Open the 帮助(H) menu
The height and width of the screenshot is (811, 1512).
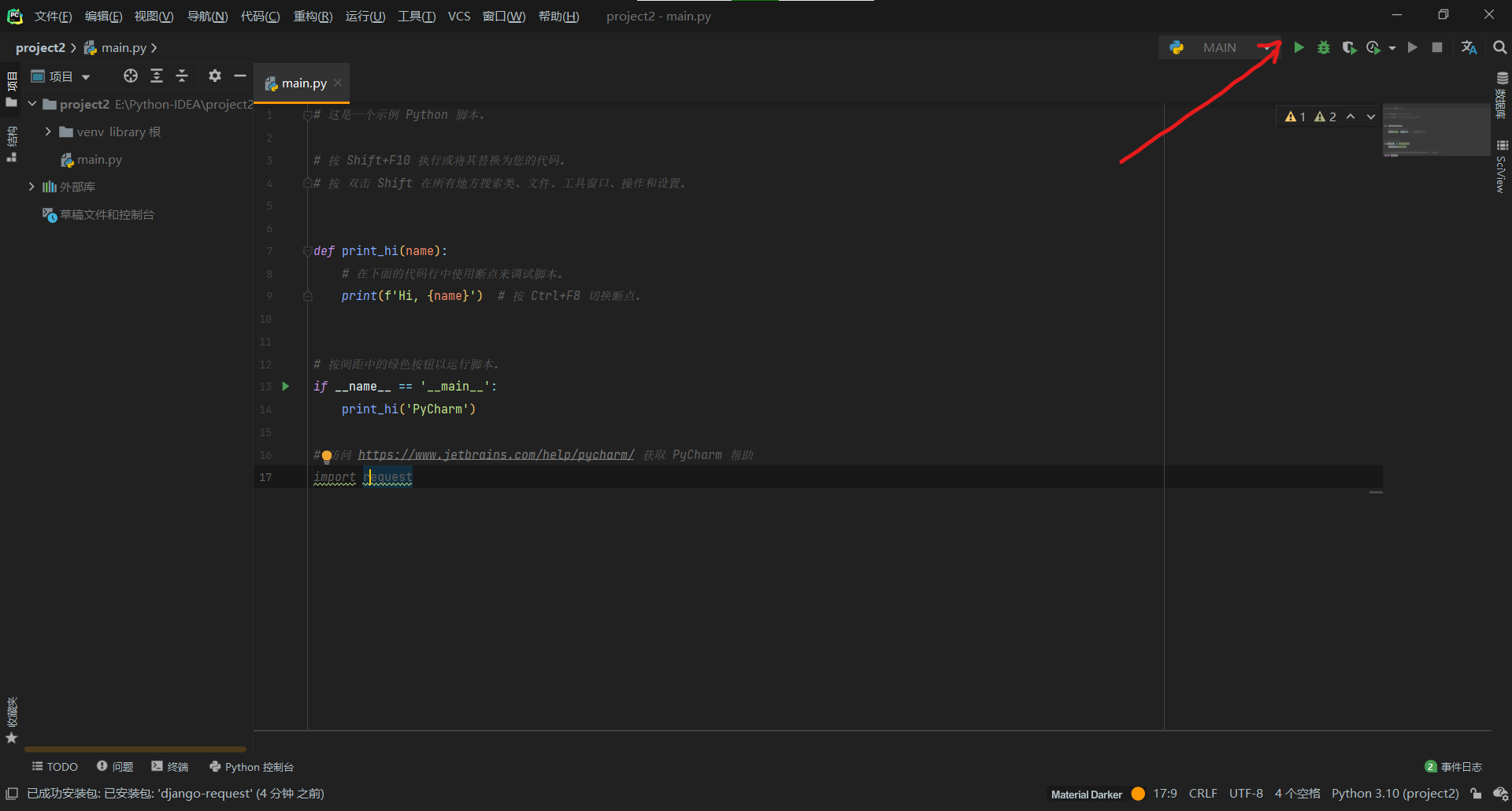[558, 17]
